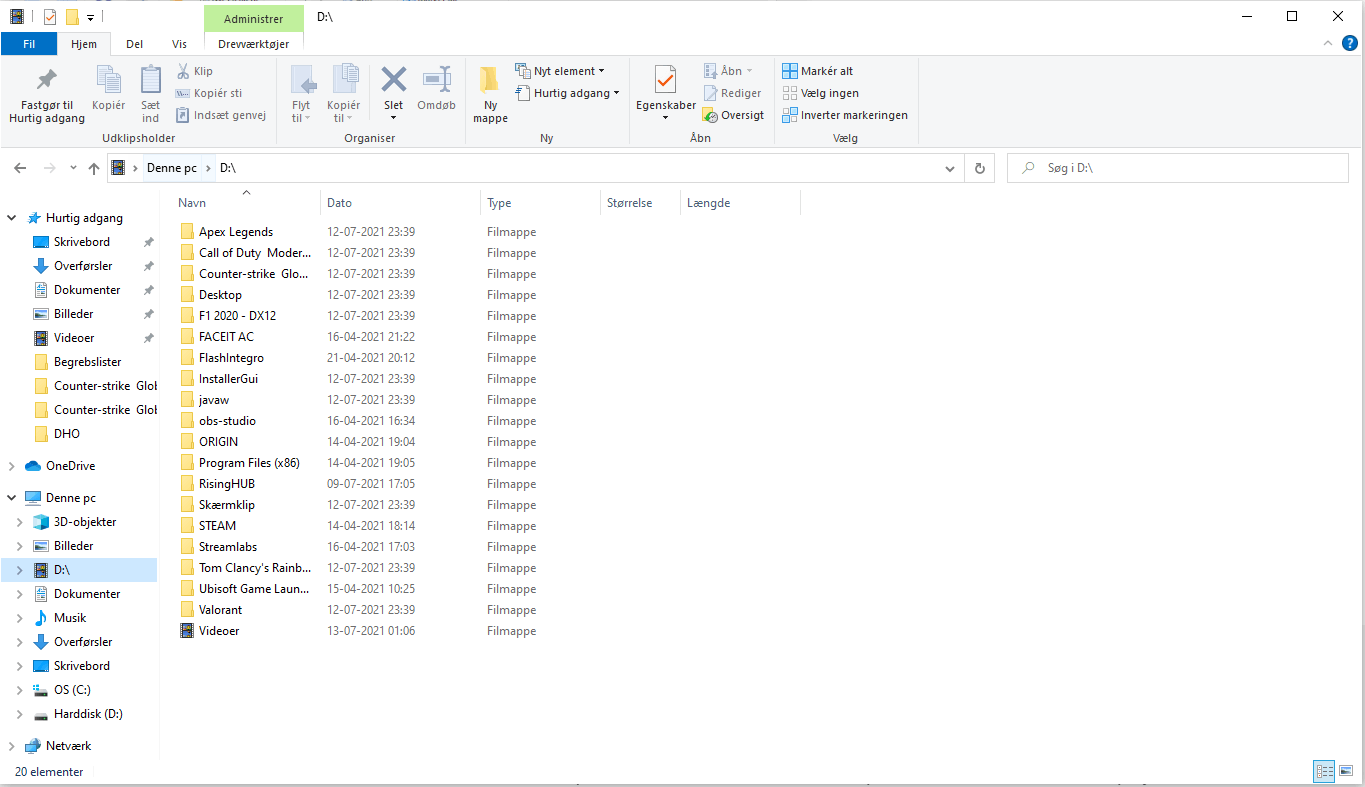The image size is (1365, 787).
Task: Sort by the Længde column header
Action: (741, 203)
